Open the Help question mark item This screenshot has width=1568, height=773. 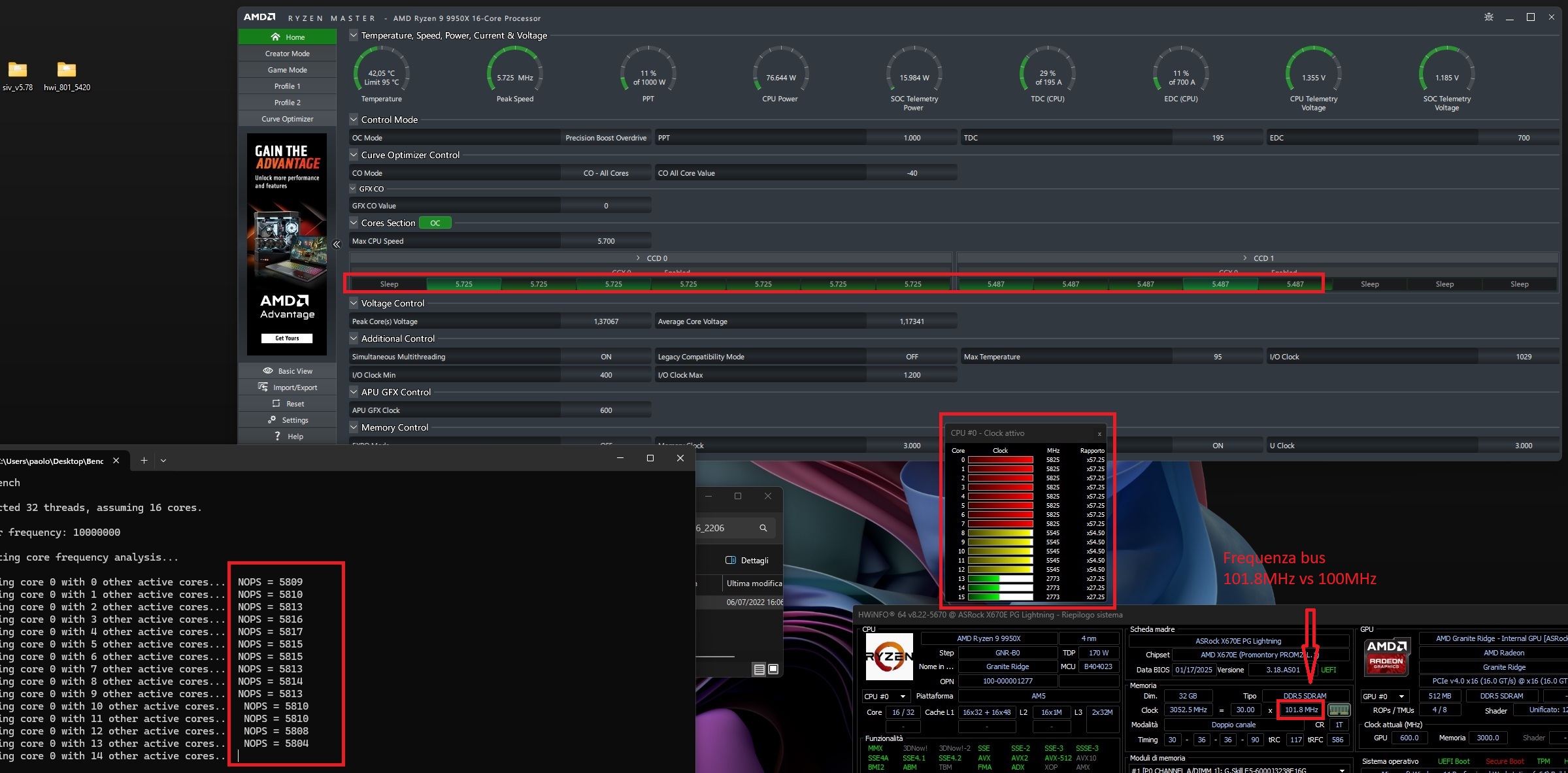click(x=278, y=436)
